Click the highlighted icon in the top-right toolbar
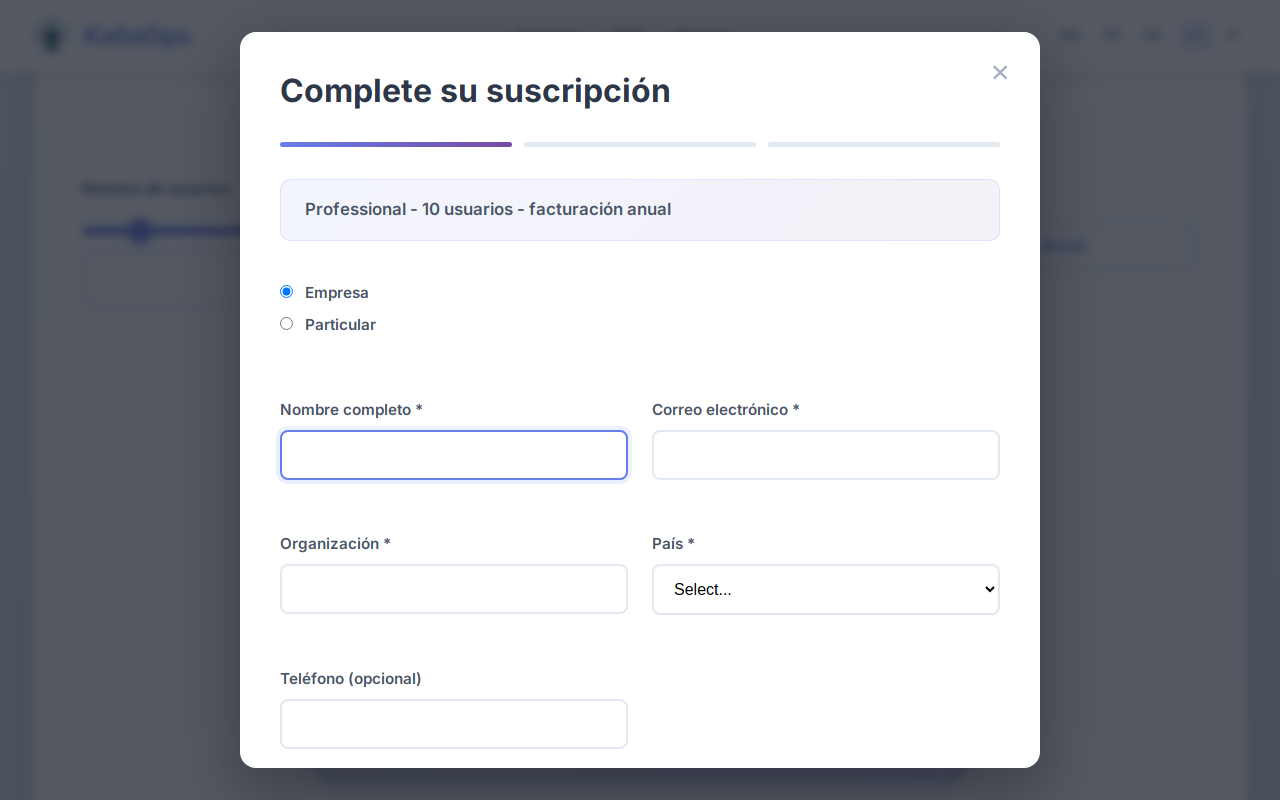 (1194, 35)
